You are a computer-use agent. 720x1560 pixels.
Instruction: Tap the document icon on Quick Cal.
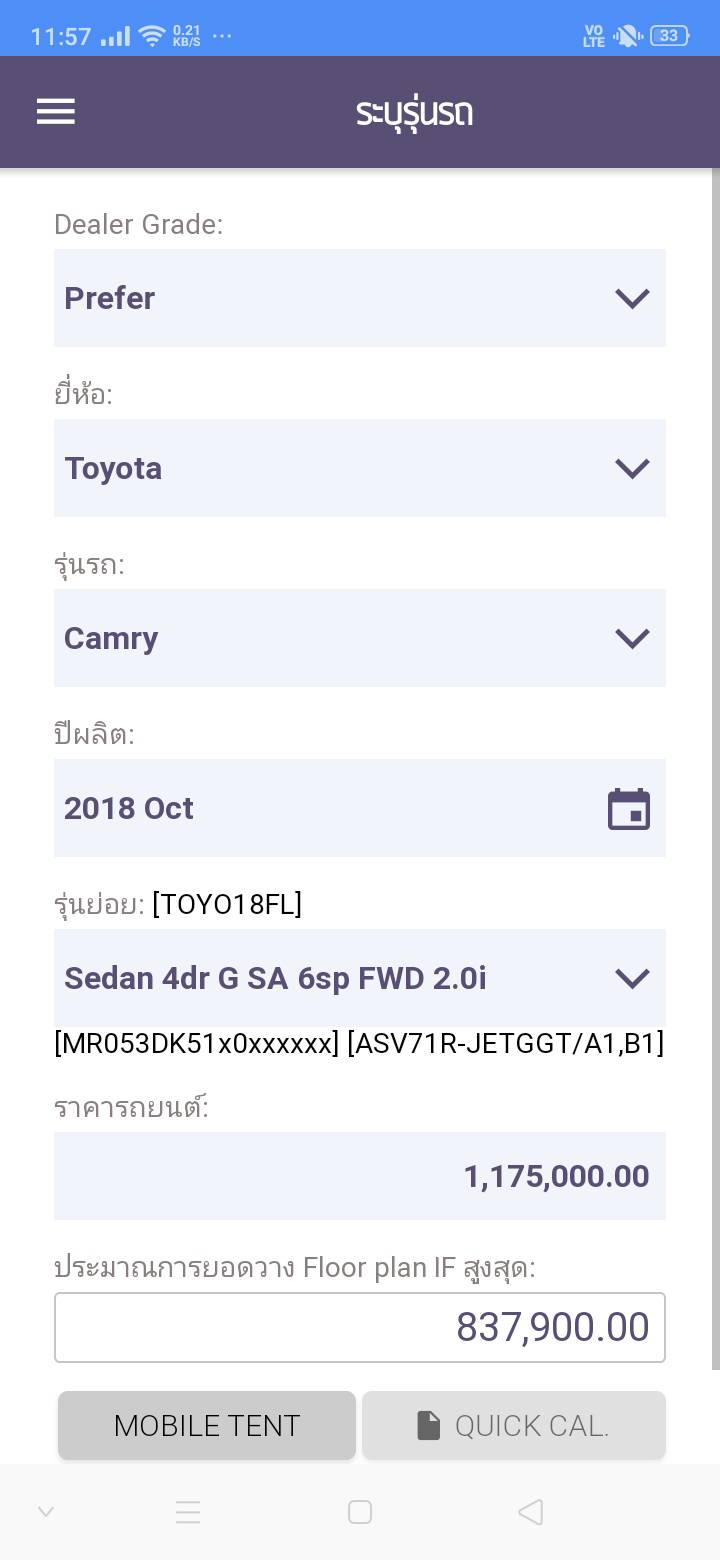click(429, 1426)
